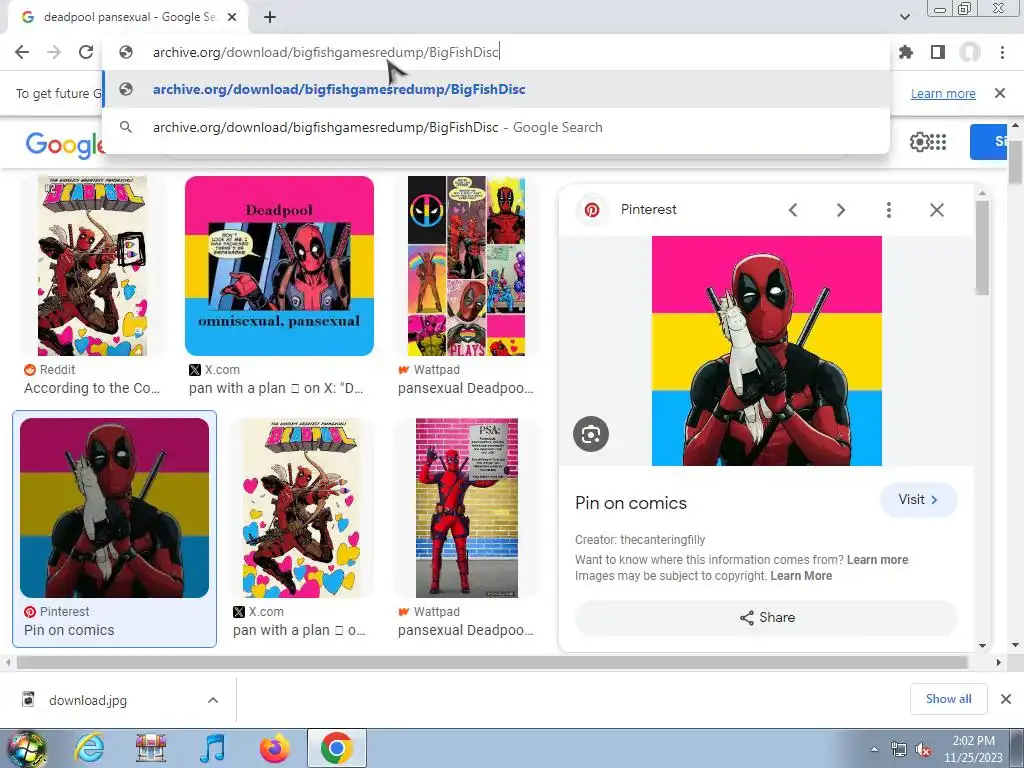Click the 'Pin on comics' title in the preview panel
The height and width of the screenshot is (768, 1024).
[631, 503]
